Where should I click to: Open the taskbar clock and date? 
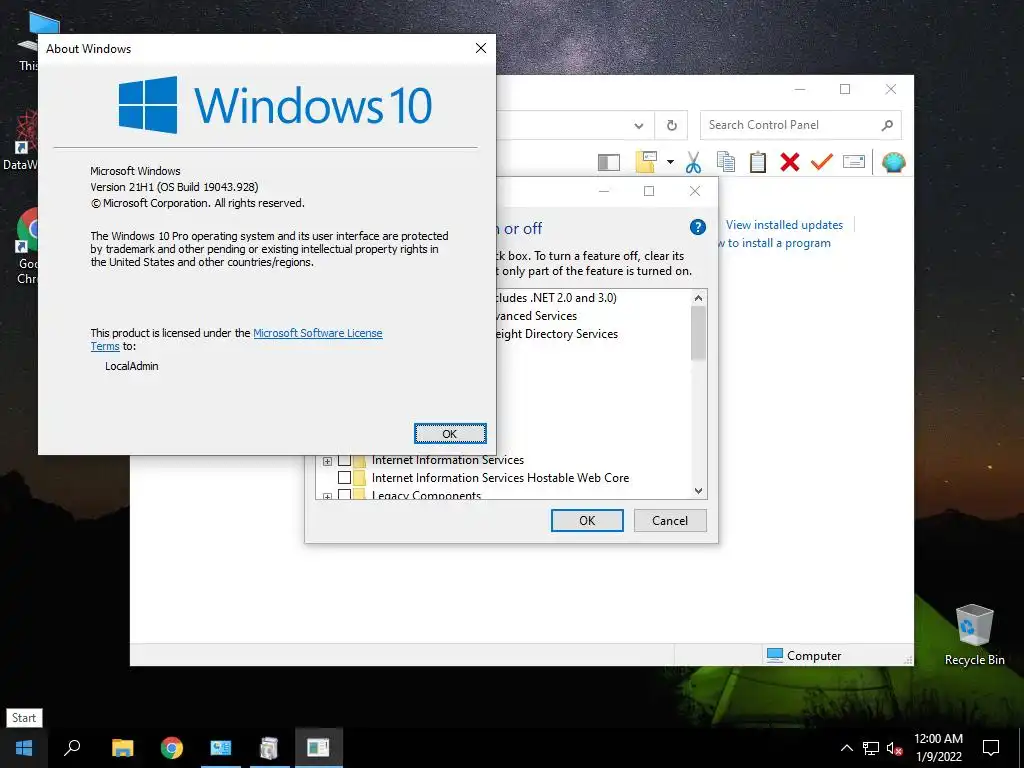938,748
